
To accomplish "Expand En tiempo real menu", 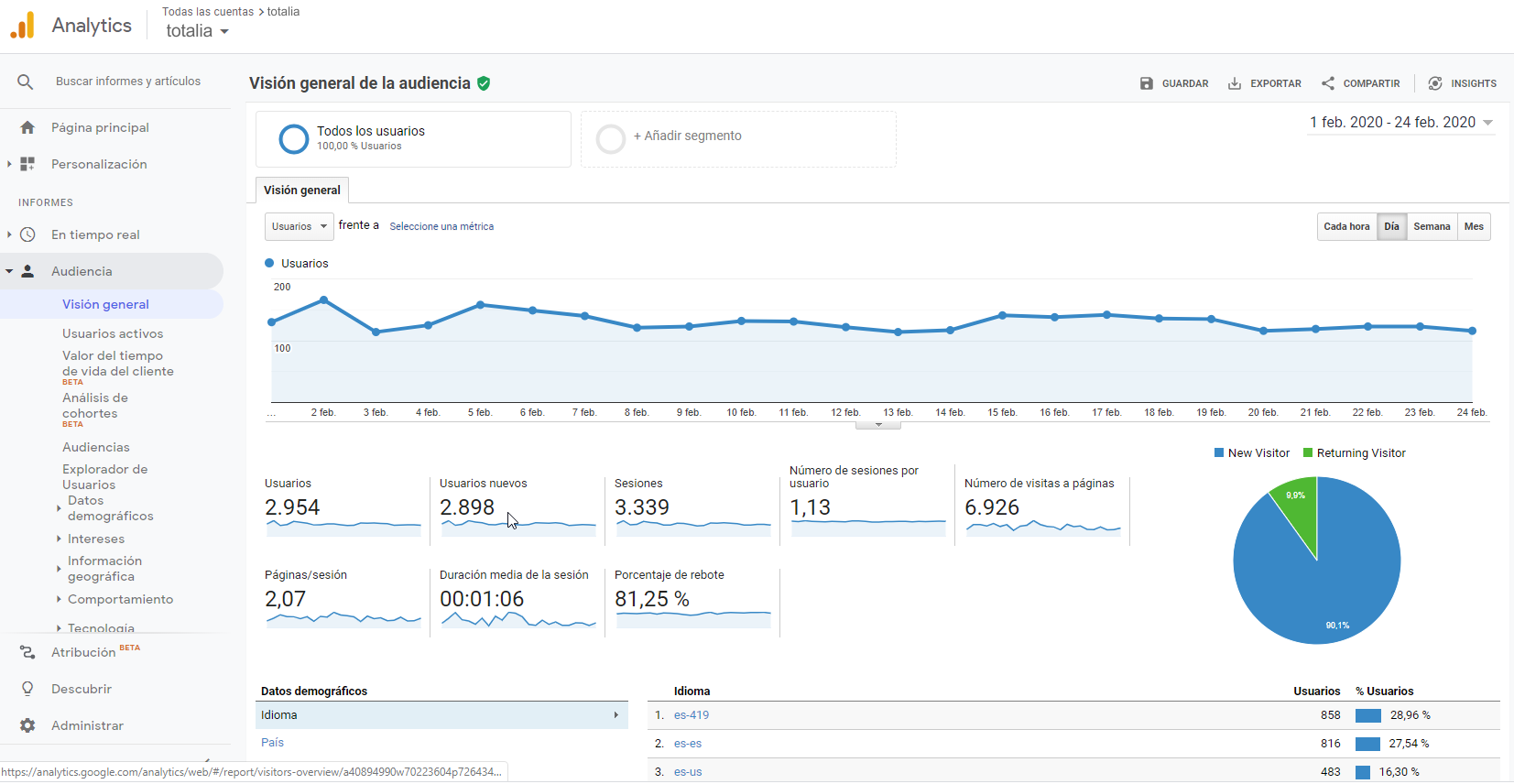I will tap(9, 234).
